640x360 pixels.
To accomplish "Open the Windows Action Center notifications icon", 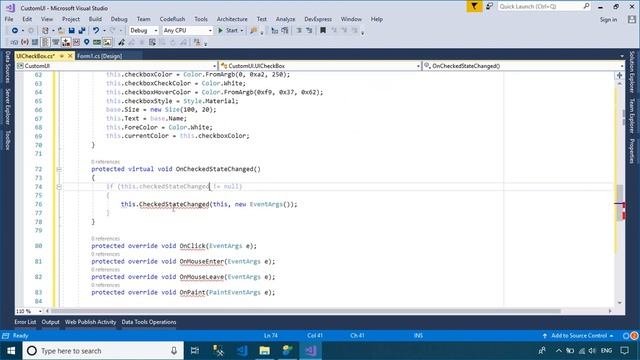I will [624, 351].
